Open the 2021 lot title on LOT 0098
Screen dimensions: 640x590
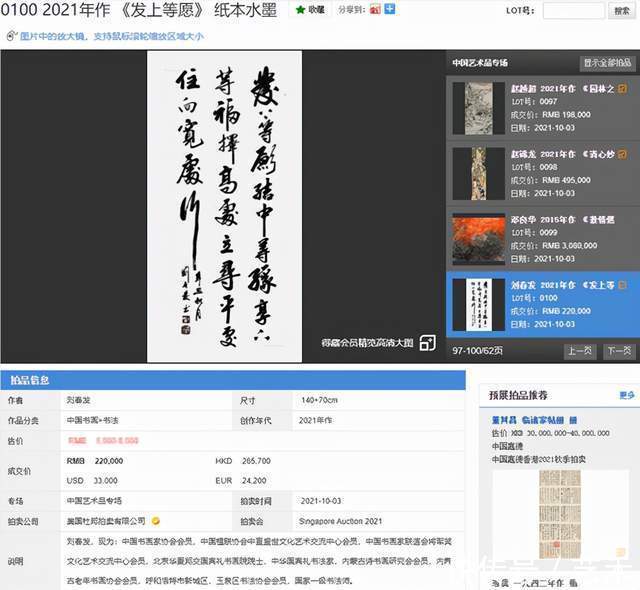coord(562,154)
